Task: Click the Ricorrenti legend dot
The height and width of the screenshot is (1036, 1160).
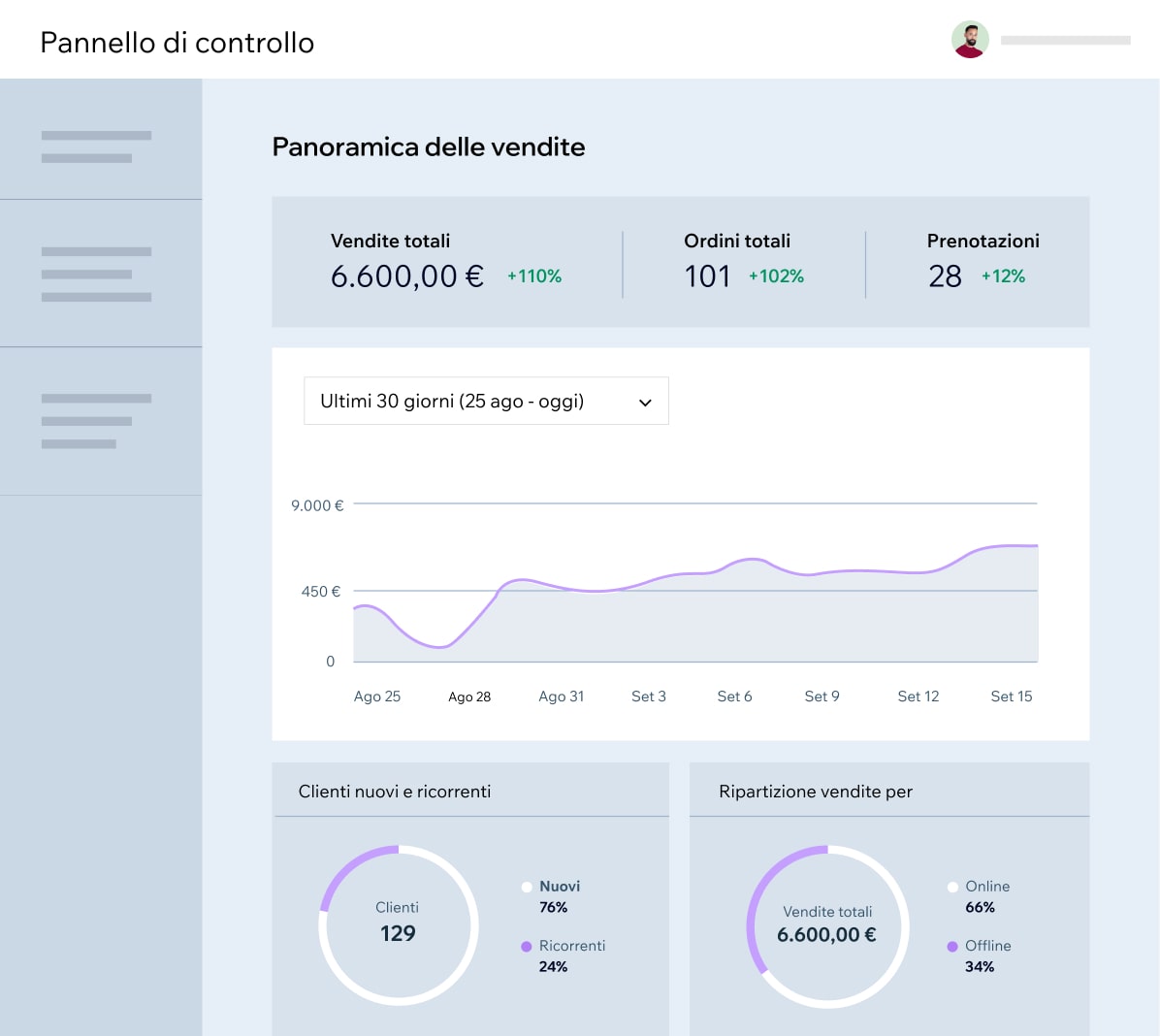Action: click(526, 945)
